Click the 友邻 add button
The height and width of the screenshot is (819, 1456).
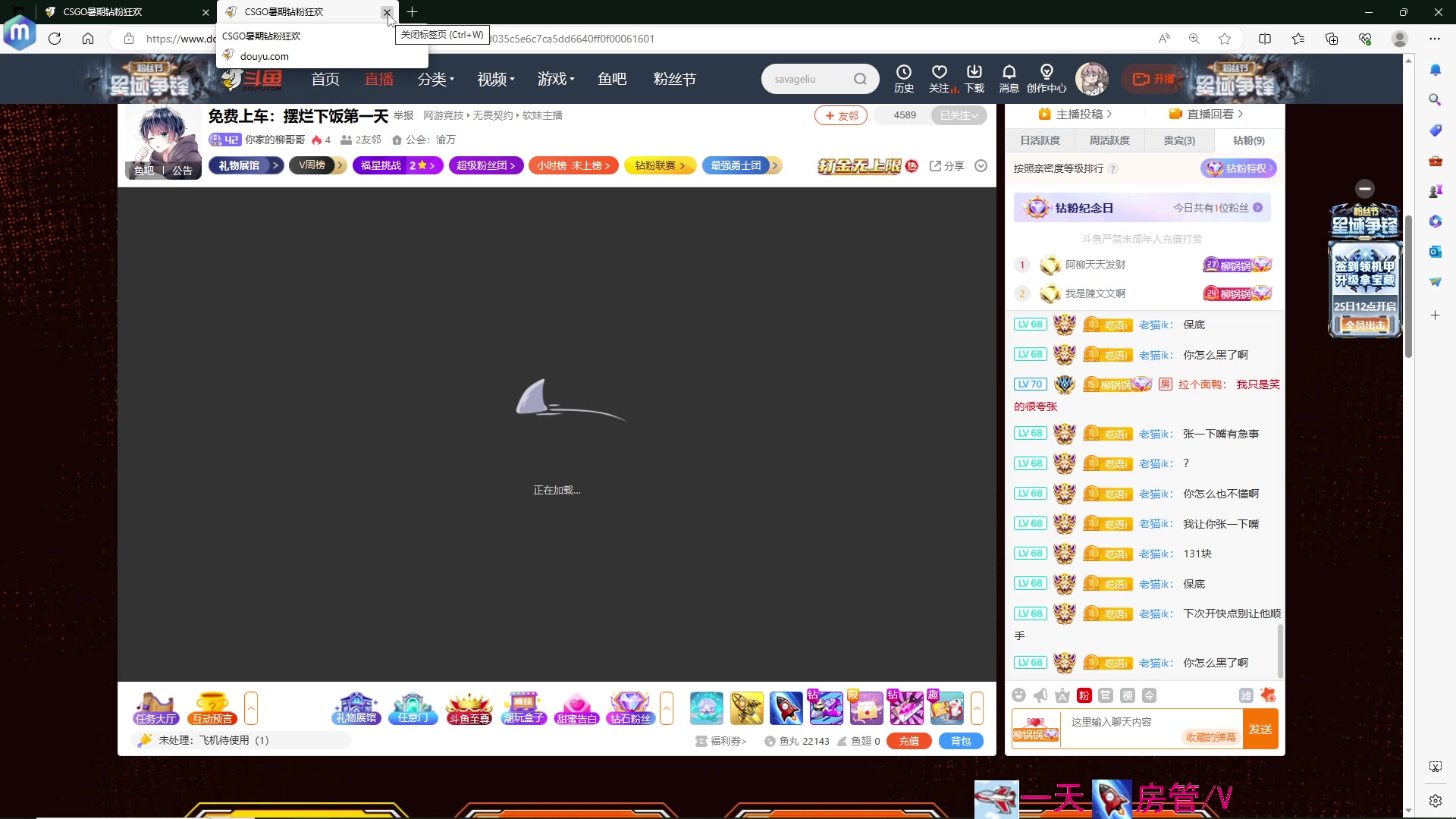pos(841,115)
